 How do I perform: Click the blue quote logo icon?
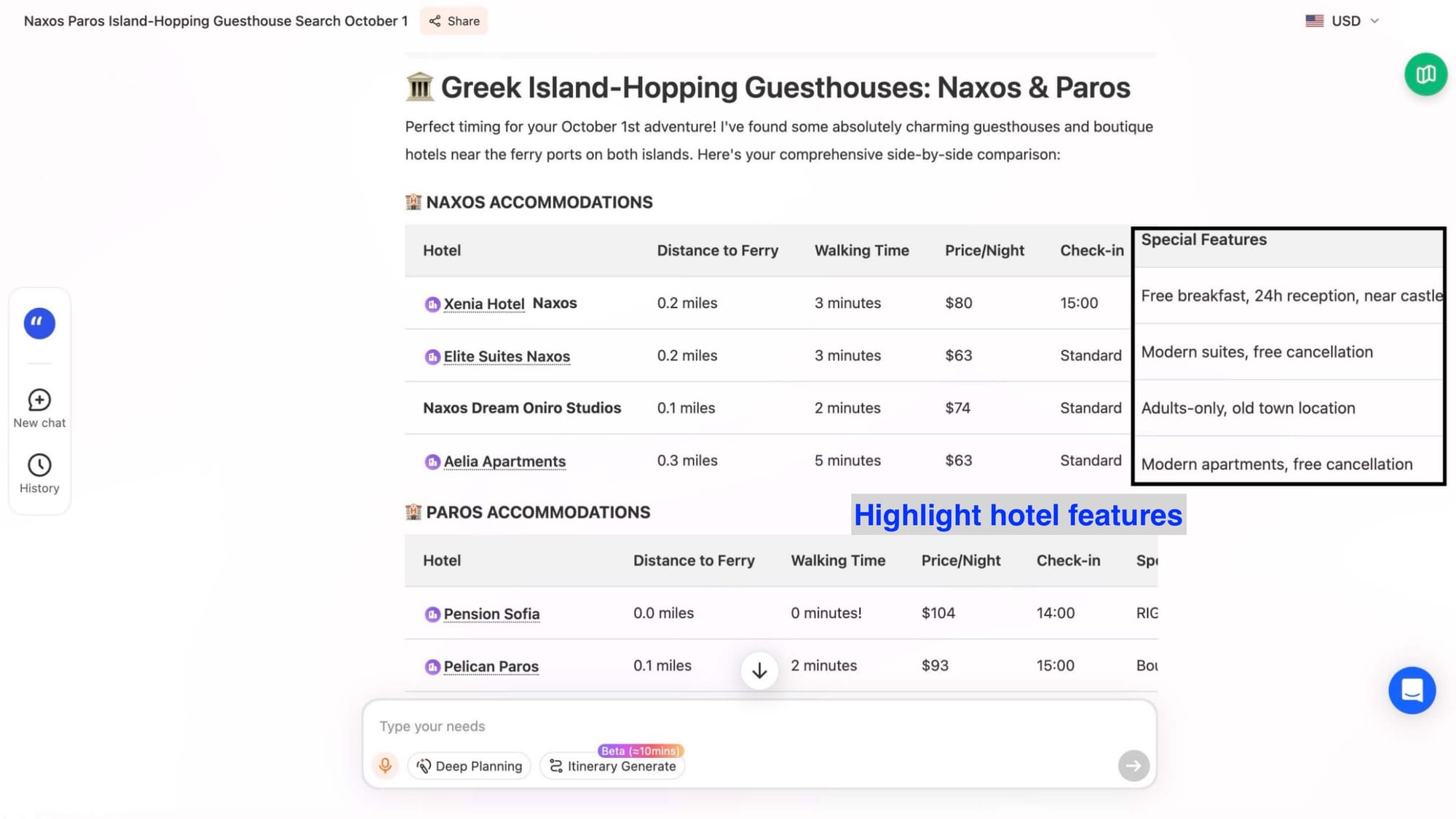tap(39, 323)
